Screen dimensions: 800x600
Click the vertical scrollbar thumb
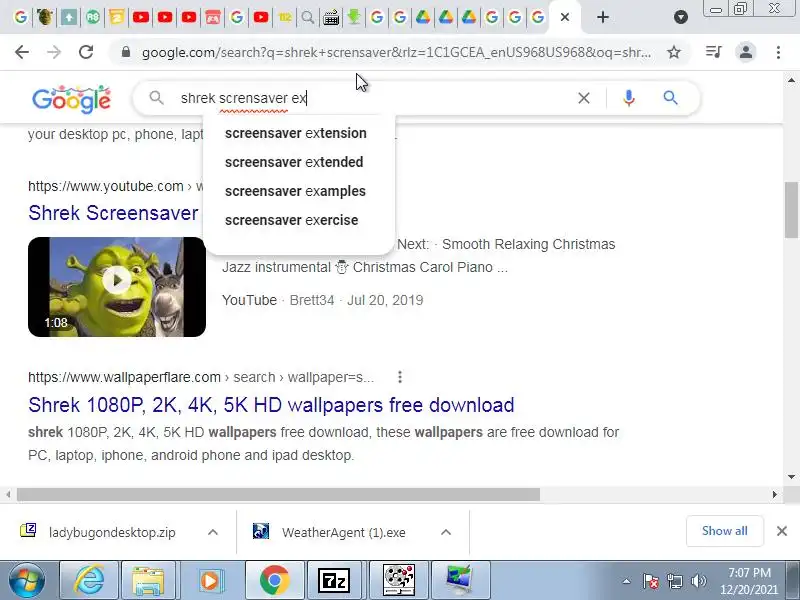792,209
